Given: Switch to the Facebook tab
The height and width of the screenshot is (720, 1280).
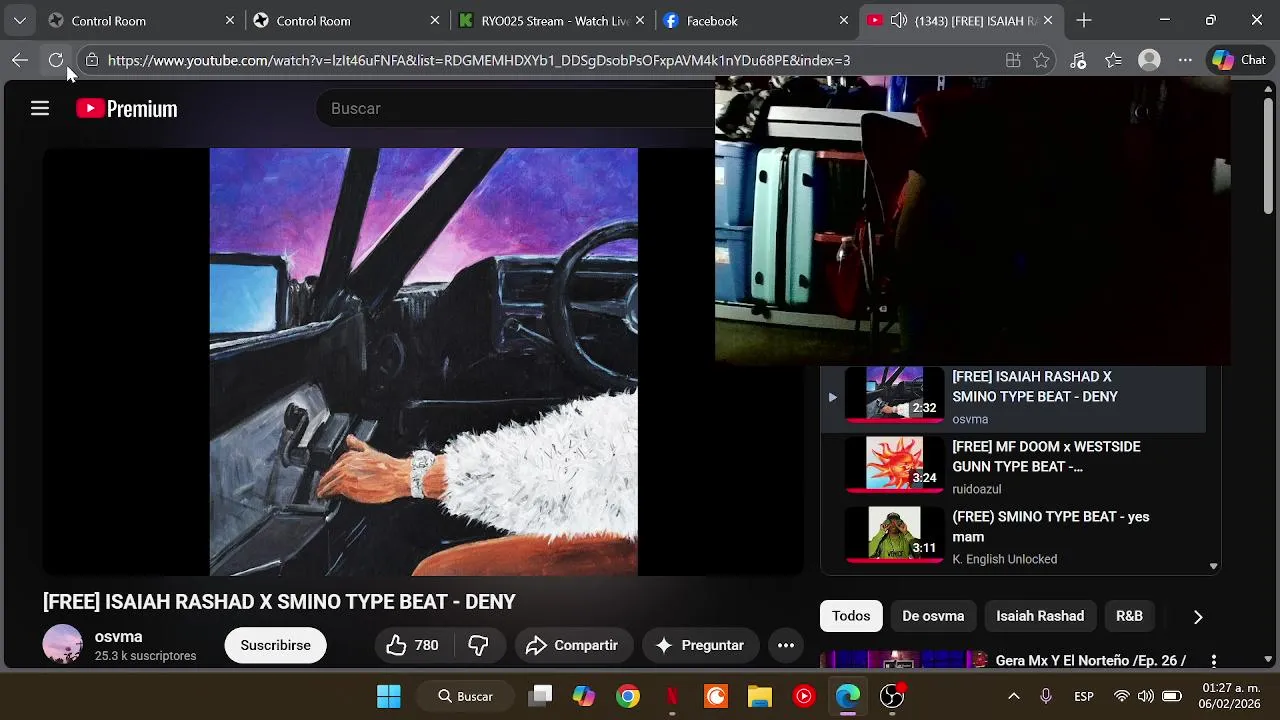Looking at the screenshot, I should (757, 20).
